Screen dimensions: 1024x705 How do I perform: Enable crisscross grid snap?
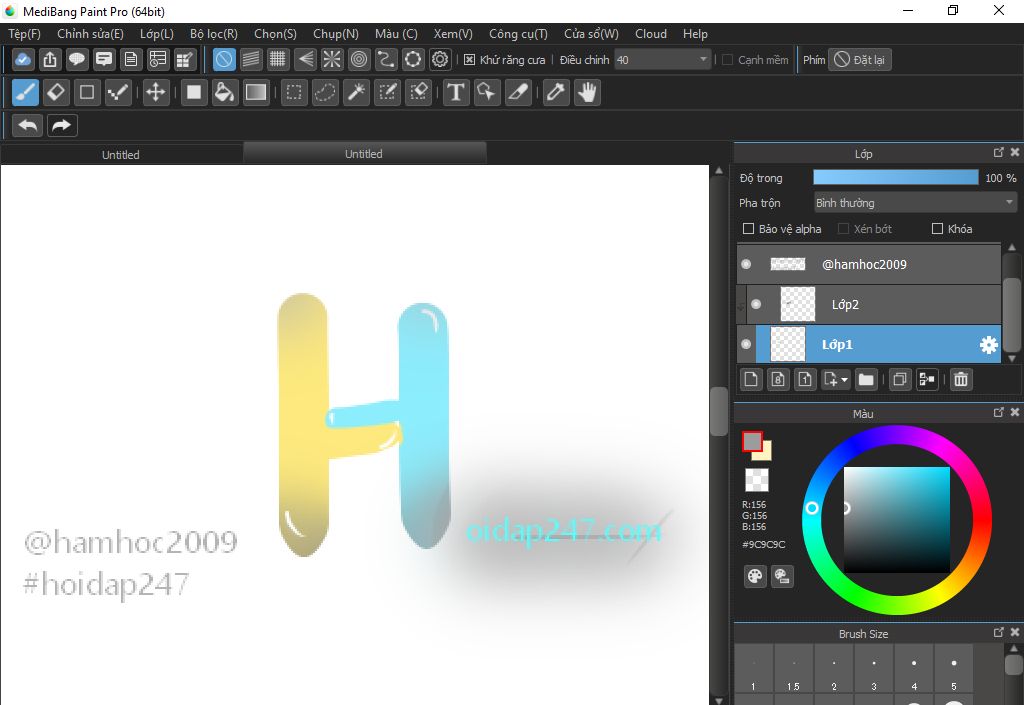(278, 59)
